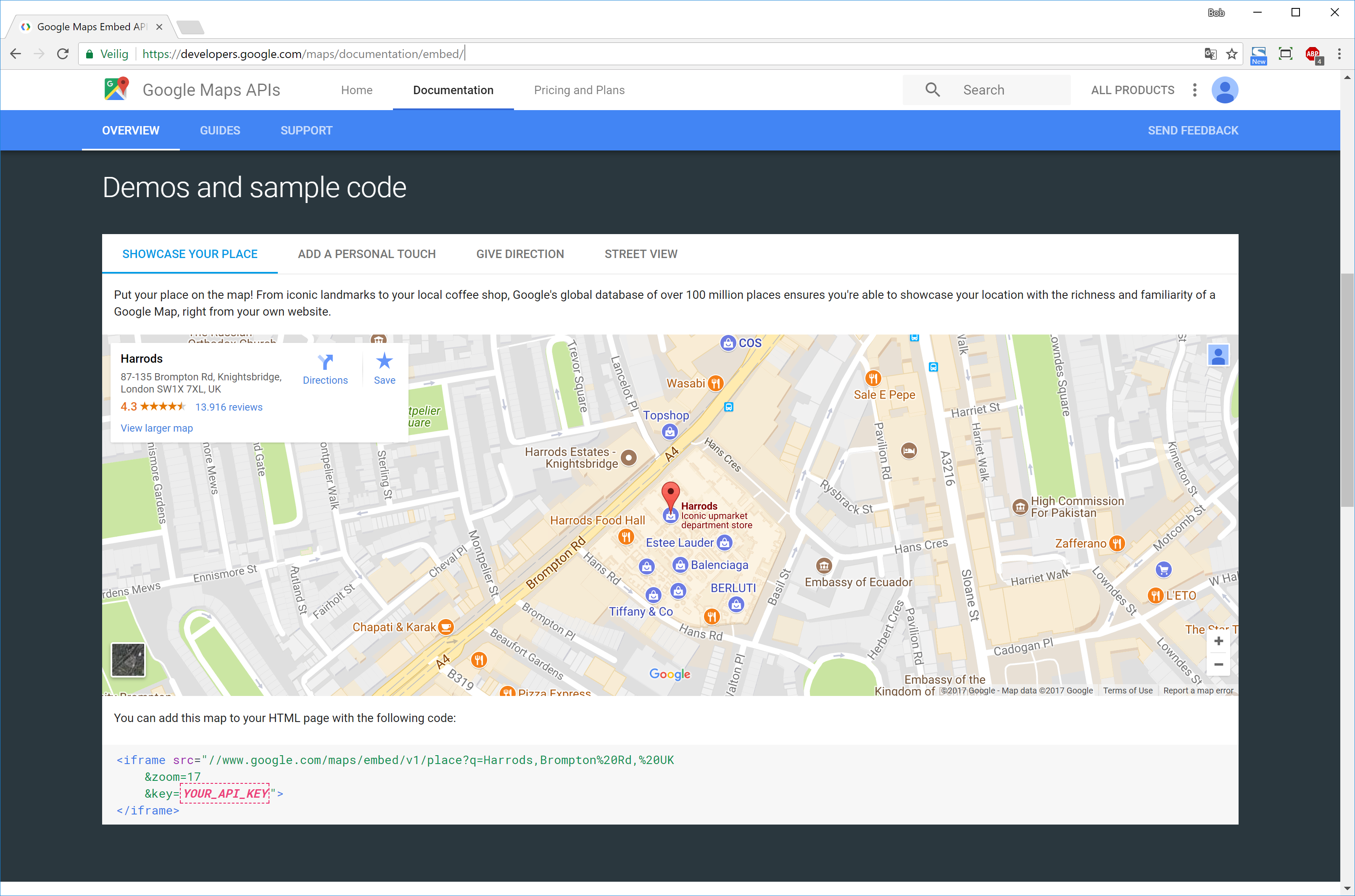Open the ALL PRODUCTS menu
The image size is (1355, 896).
click(x=1132, y=90)
